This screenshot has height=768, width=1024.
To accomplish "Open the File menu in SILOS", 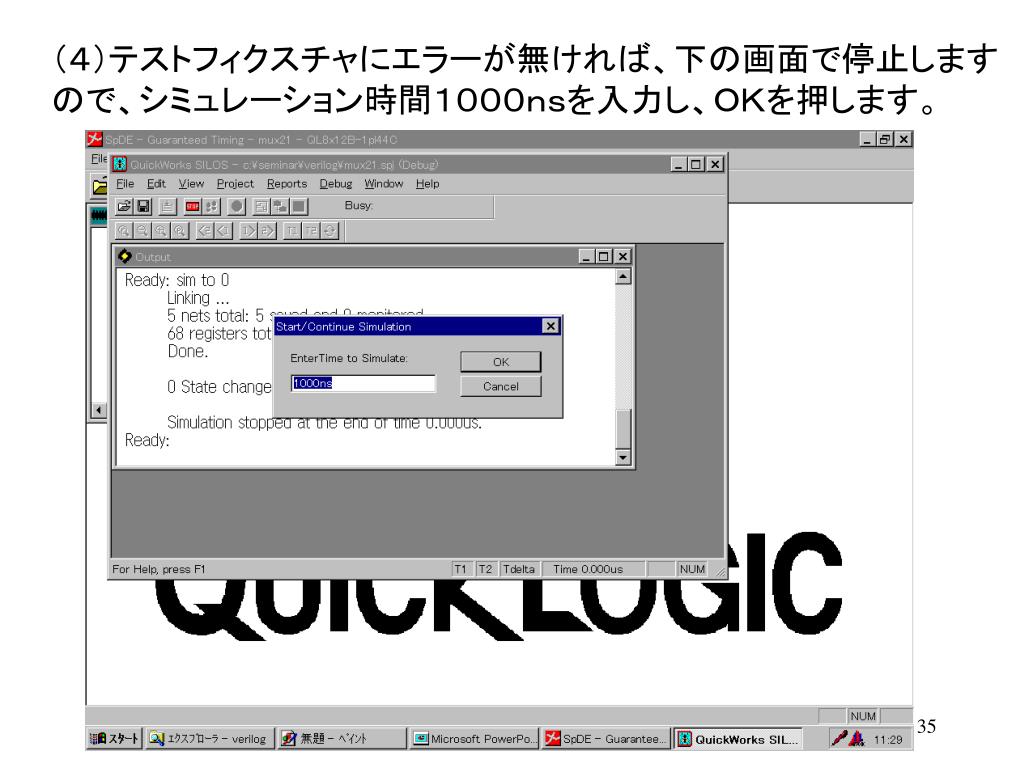I will (125, 184).
